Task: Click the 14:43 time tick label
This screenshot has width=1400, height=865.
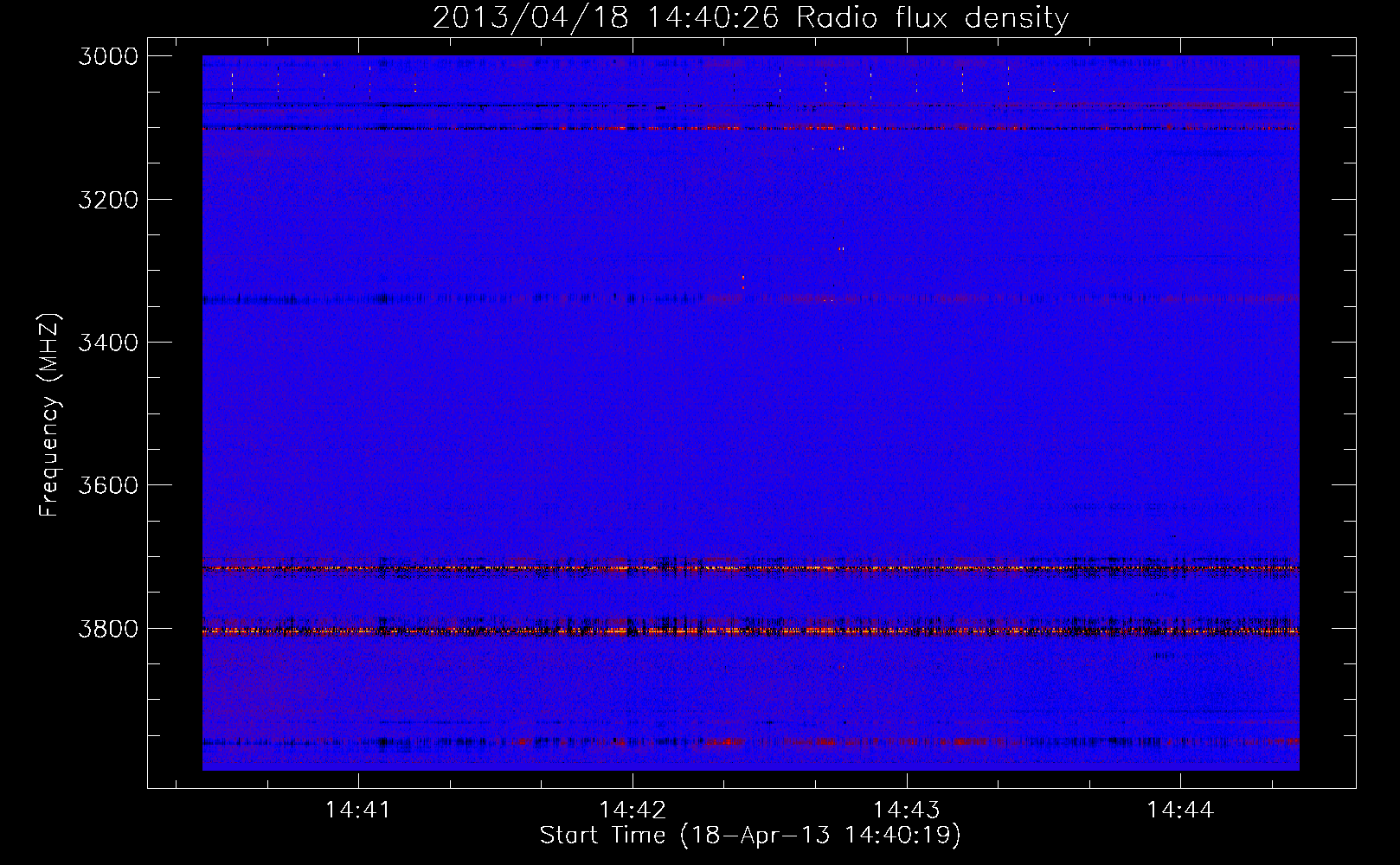Action: click(907, 811)
